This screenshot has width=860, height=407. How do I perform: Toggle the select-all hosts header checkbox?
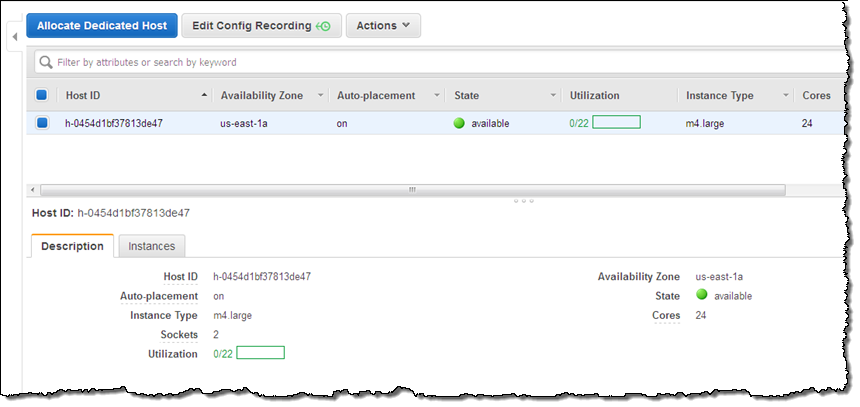pos(42,95)
